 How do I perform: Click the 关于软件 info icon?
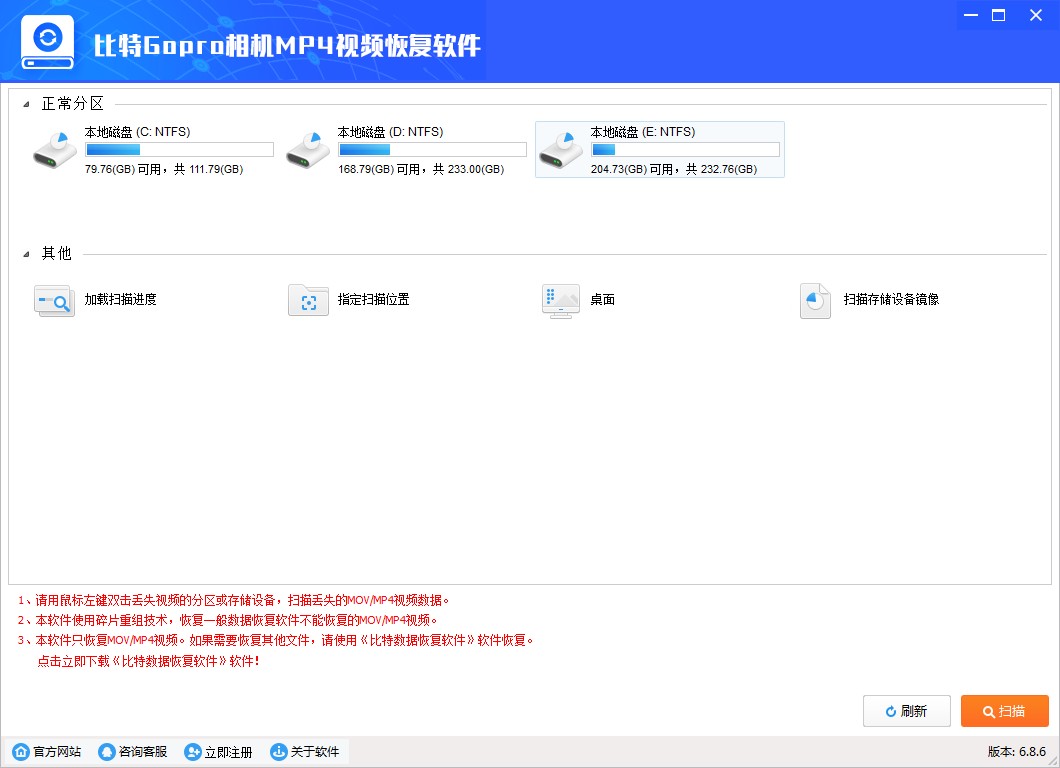pos(279,752)
